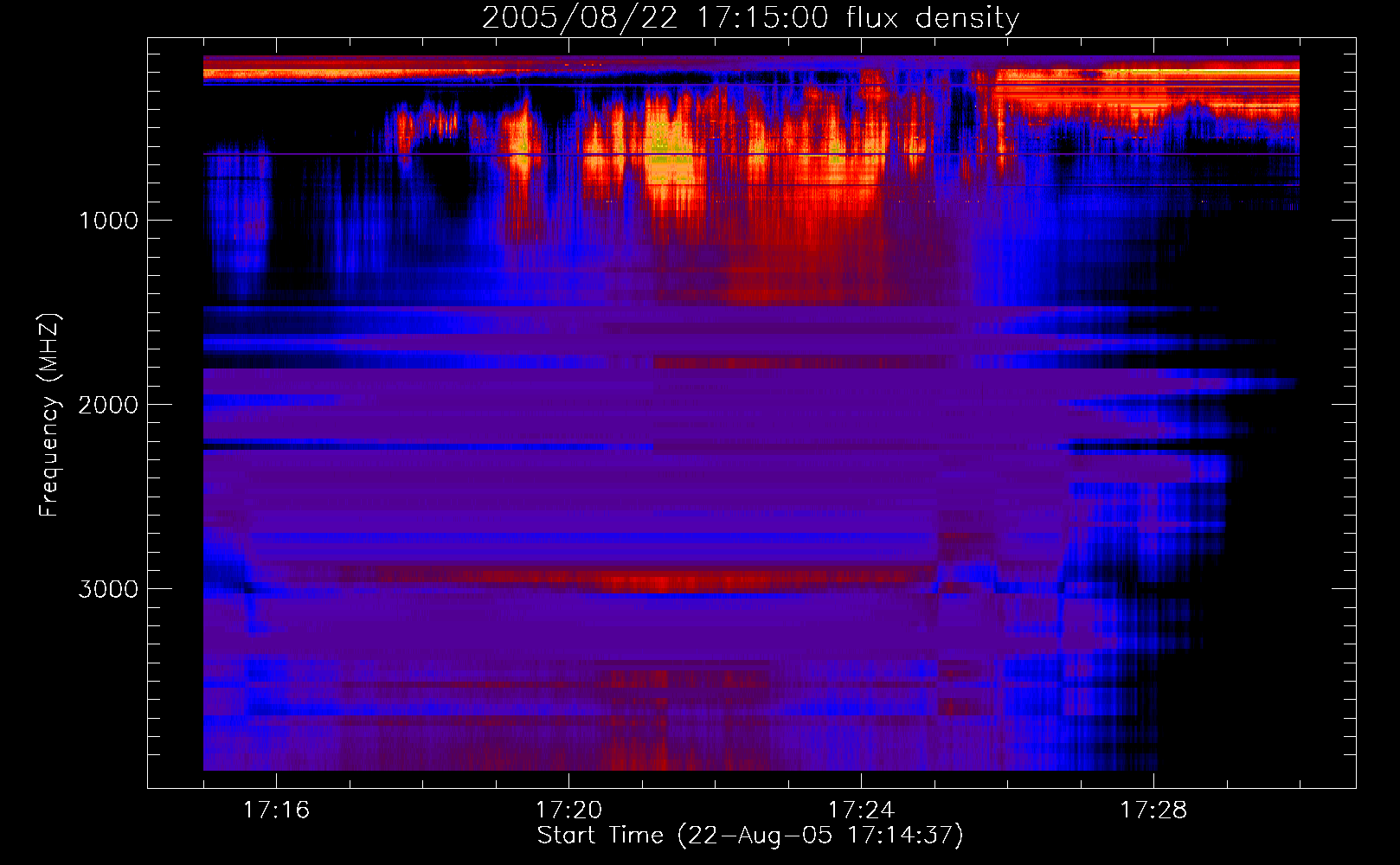This screenshot has height=865, width=1400.
Task: Click the plot title '2005/08/22 17:15:00 flux density'
Action: click(750, 18)
